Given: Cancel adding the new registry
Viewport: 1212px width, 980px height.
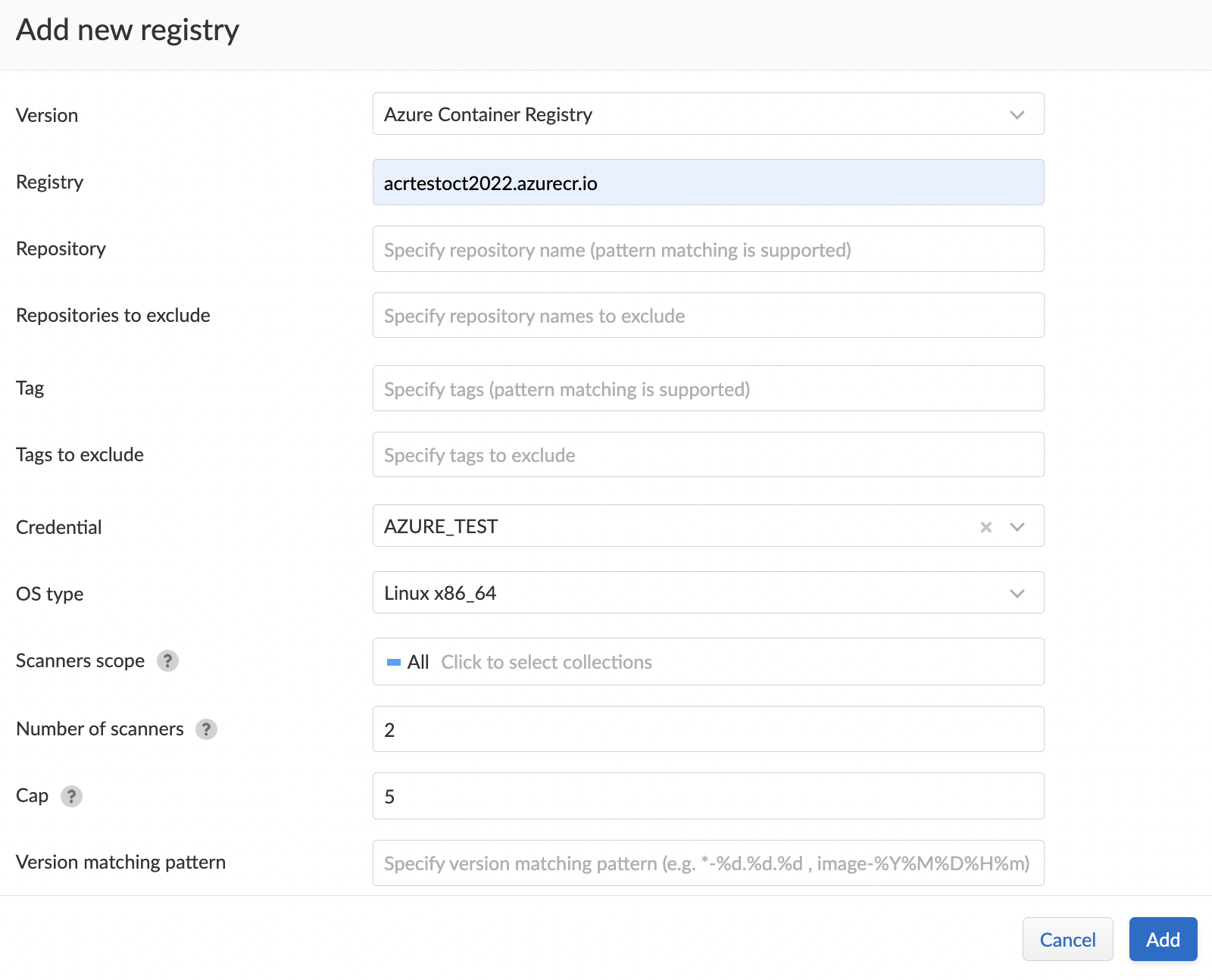Looking at the screenshot, I should click(1067, 939).
